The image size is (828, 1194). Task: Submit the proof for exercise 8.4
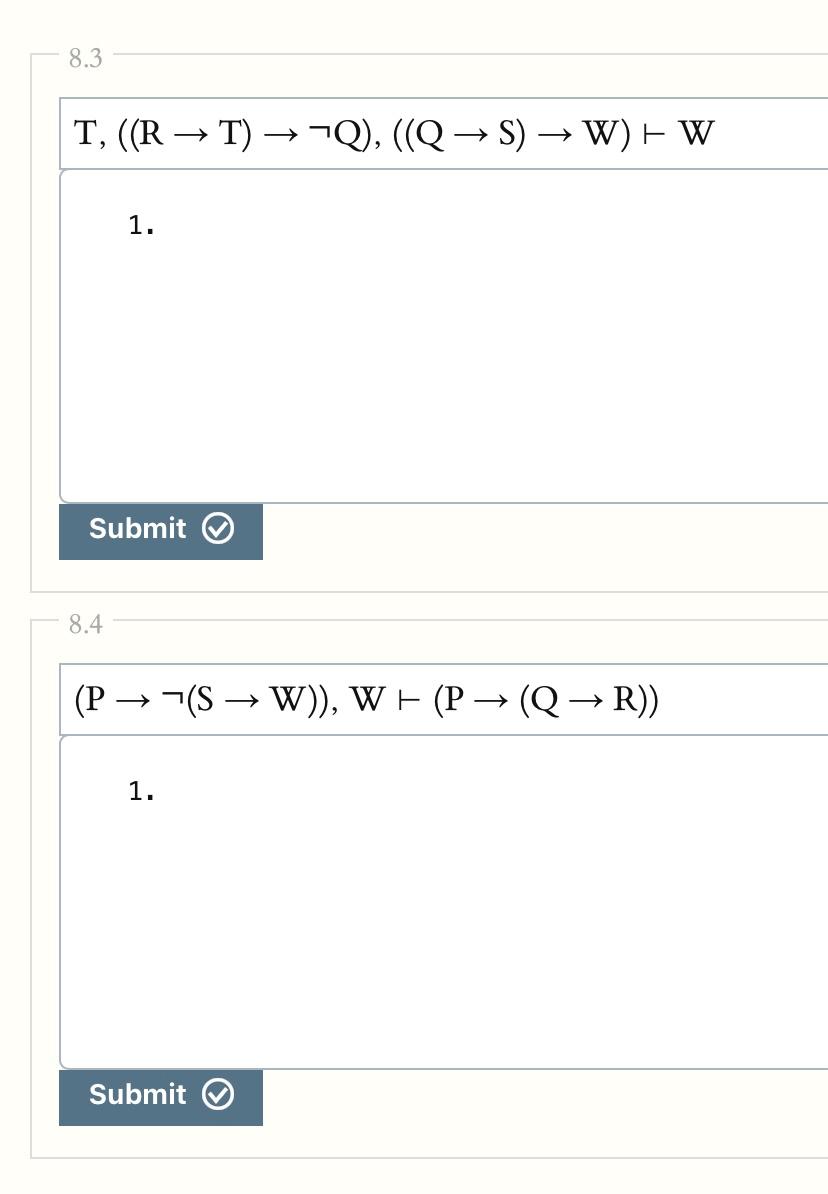tap(160, 1095)
